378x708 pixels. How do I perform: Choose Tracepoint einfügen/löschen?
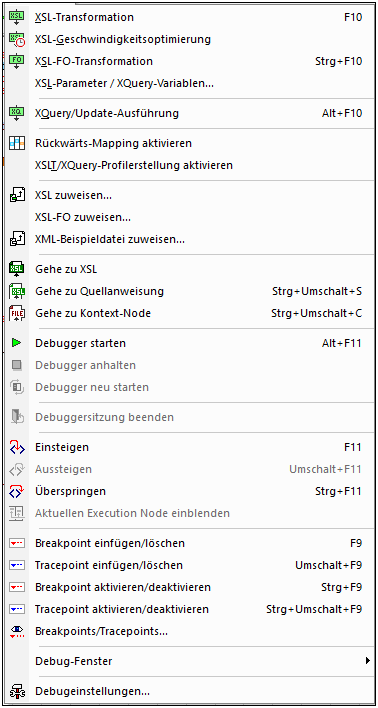189,565
